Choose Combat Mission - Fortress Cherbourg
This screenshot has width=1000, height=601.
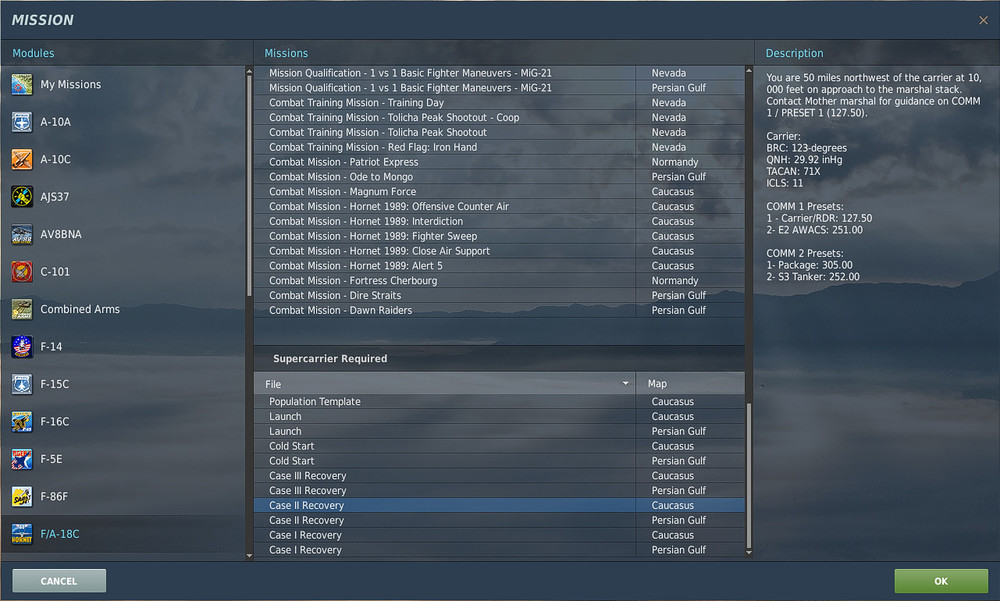coord(499,281)
